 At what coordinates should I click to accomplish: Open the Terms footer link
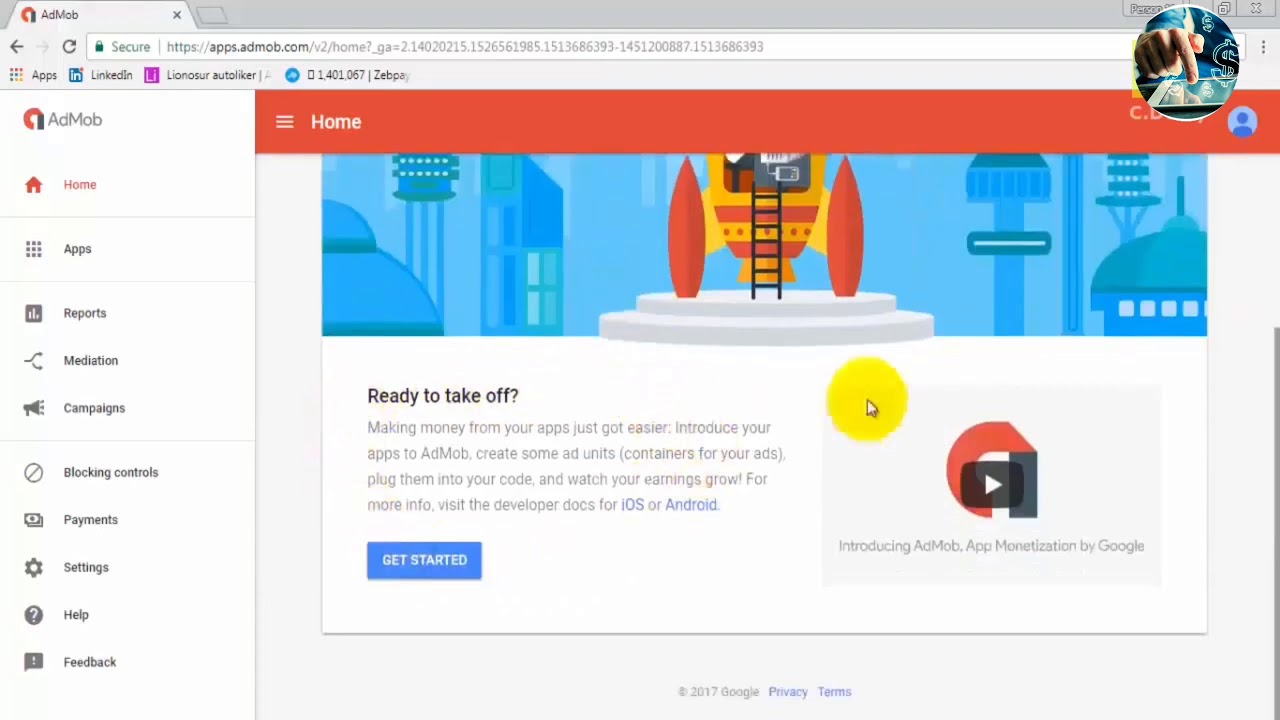point(834,692)
